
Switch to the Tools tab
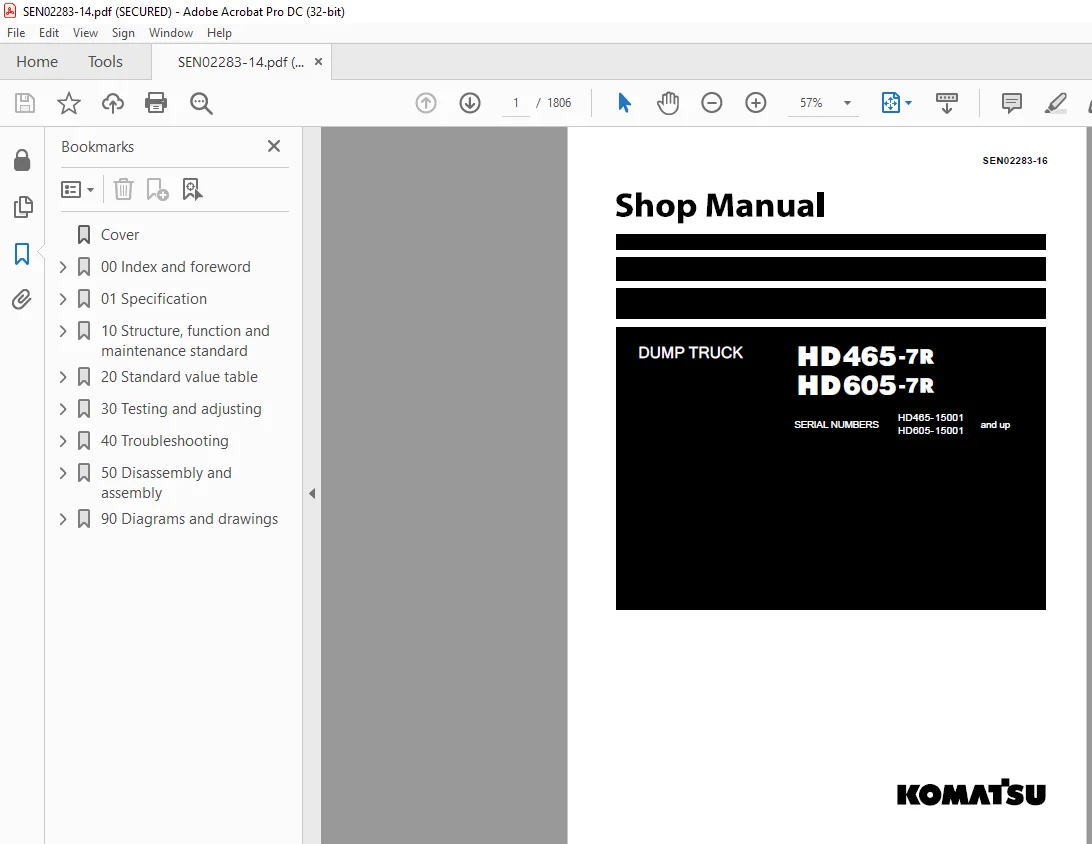coord(105,62)
